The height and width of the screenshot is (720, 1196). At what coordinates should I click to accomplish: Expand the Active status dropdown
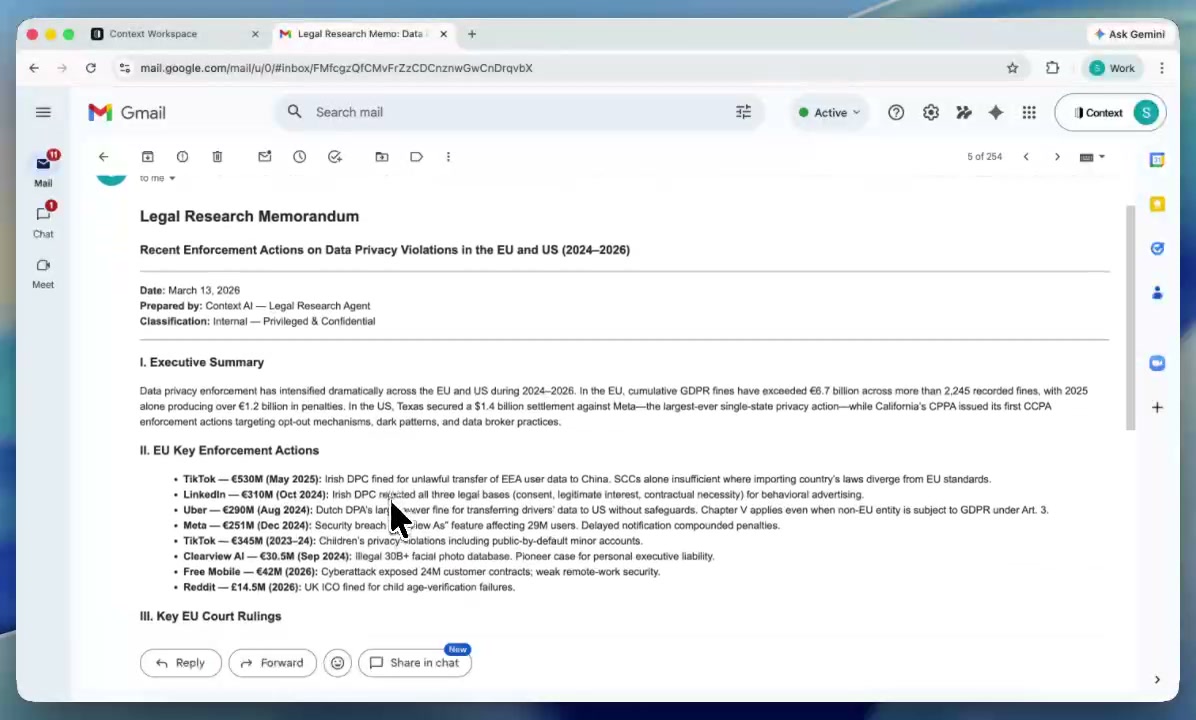coord(829,112)
